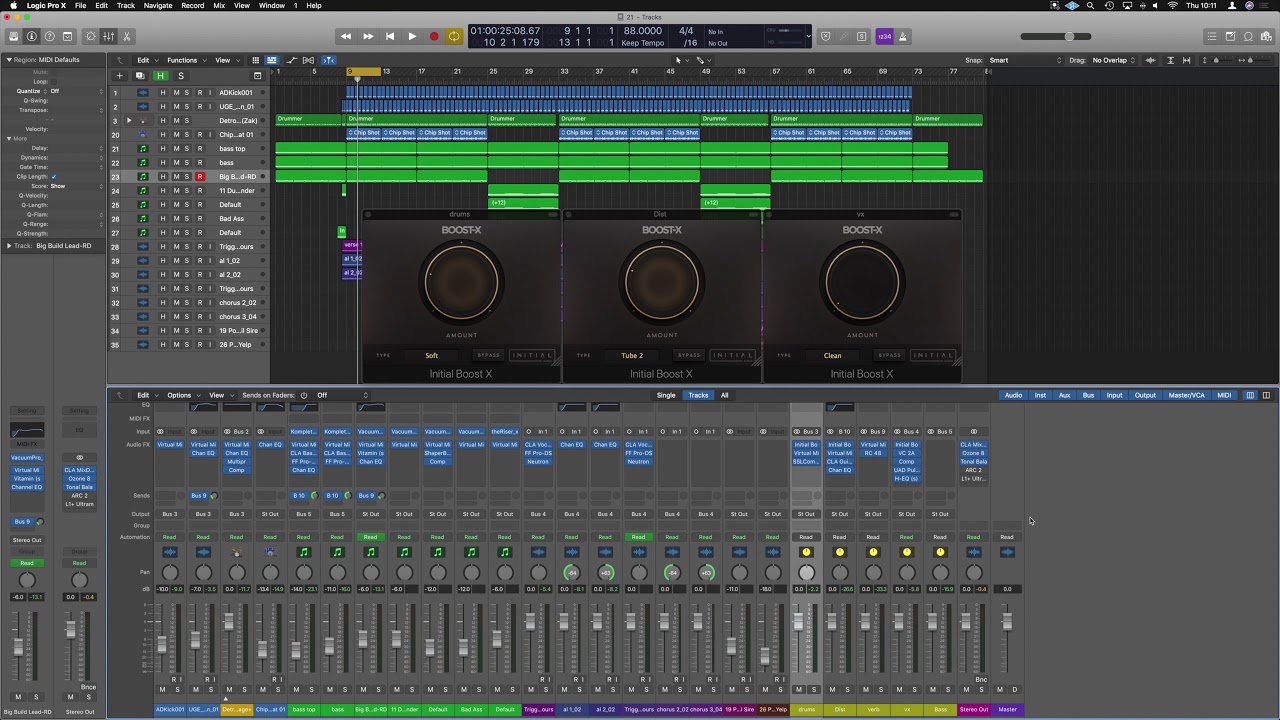Go to beginning with the transport button

(390, 37)
